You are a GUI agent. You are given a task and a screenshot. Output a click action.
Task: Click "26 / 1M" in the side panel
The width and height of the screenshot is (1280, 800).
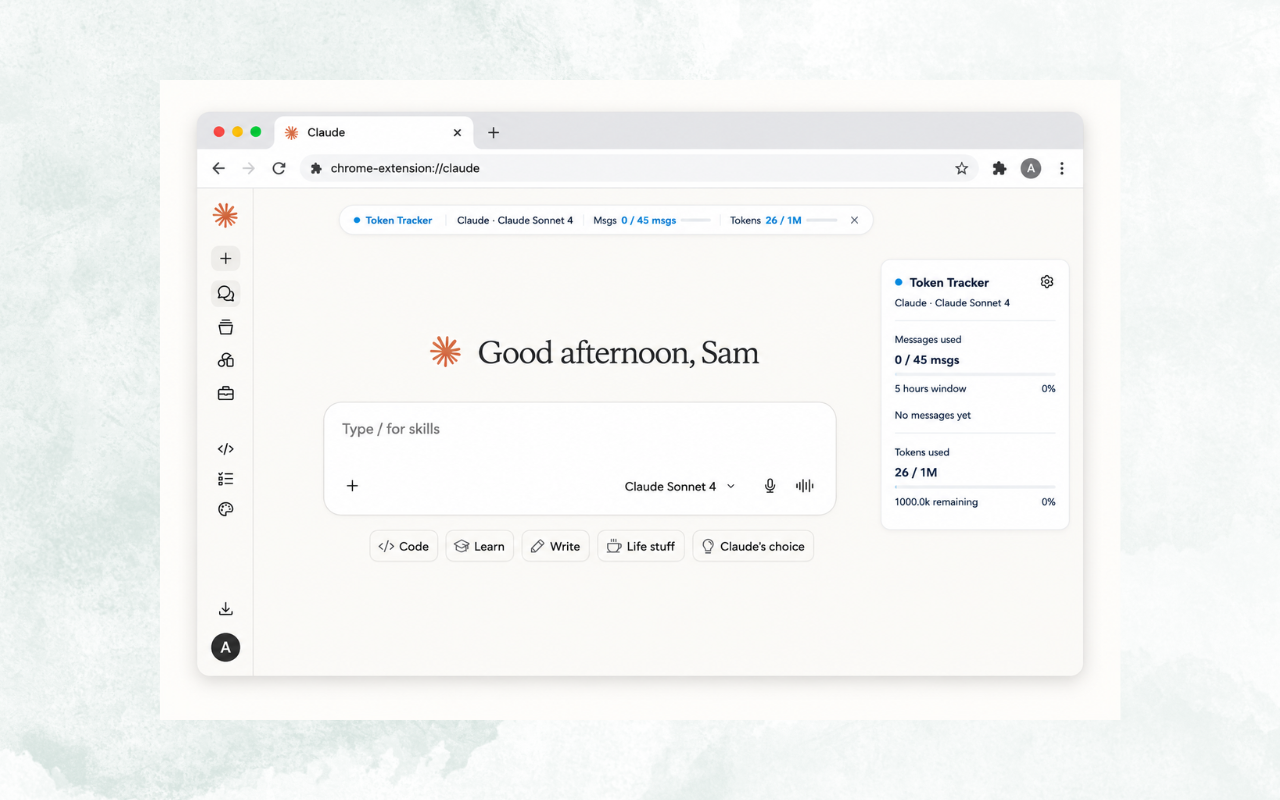[916, 472]
